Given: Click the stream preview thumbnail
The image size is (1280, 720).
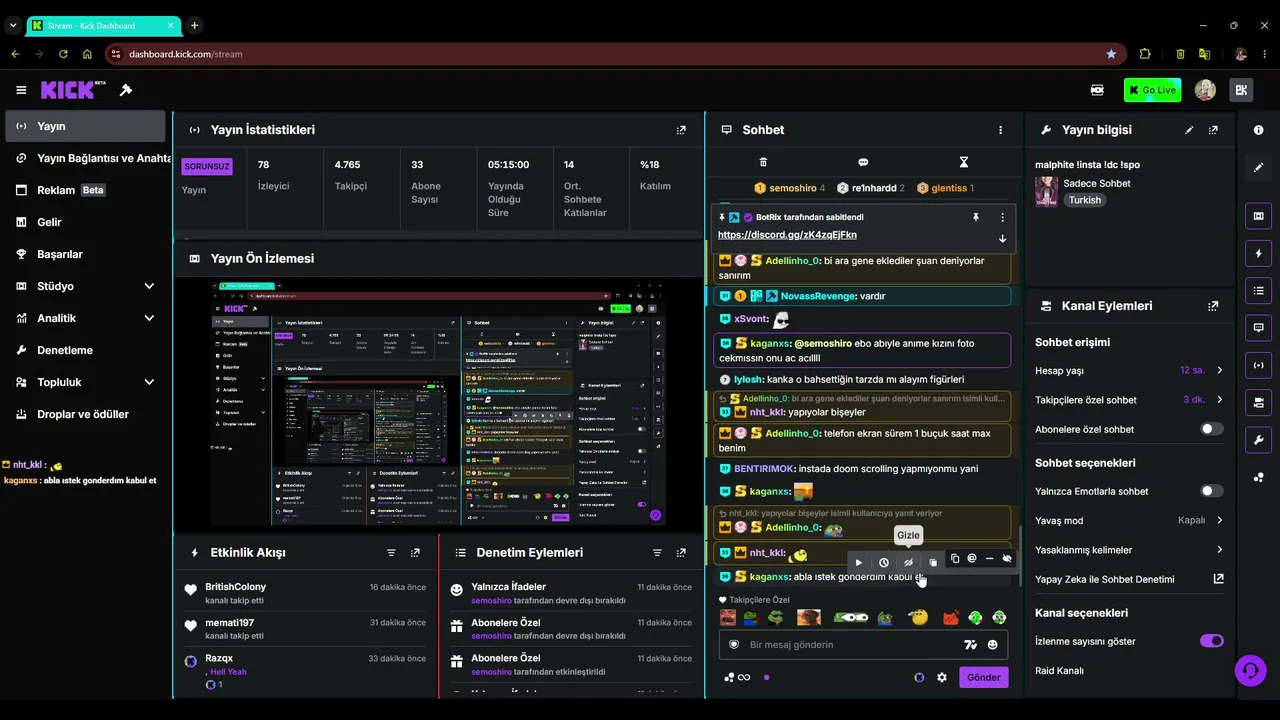Looking at the screenshot, I should 438,403.
